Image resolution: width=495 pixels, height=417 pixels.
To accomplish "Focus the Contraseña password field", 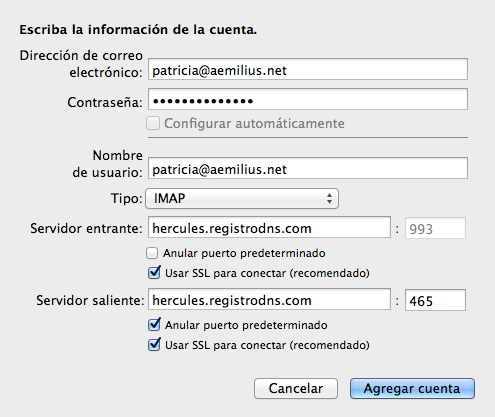I will 308,99.
